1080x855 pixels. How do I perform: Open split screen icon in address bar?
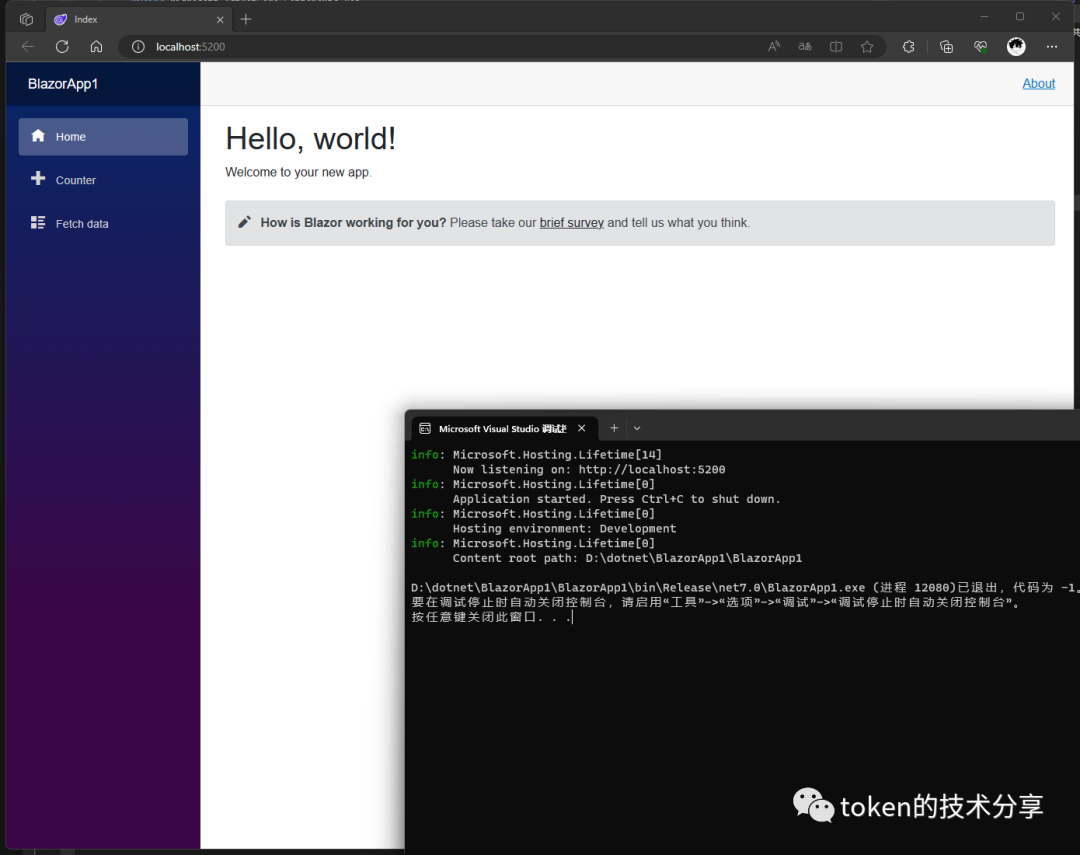[835, 47]
